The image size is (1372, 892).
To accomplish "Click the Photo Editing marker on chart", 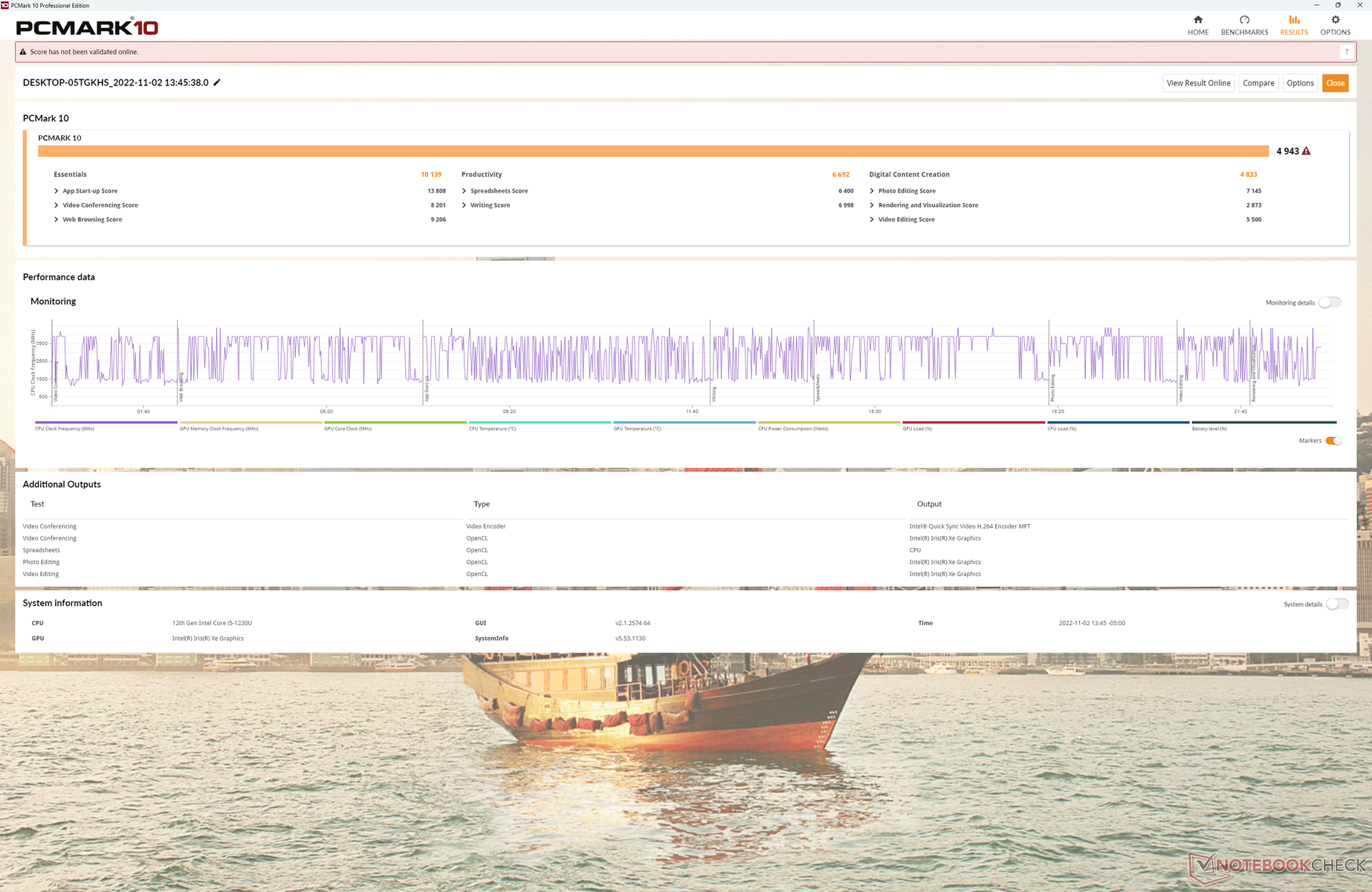I will (1053, 388).
